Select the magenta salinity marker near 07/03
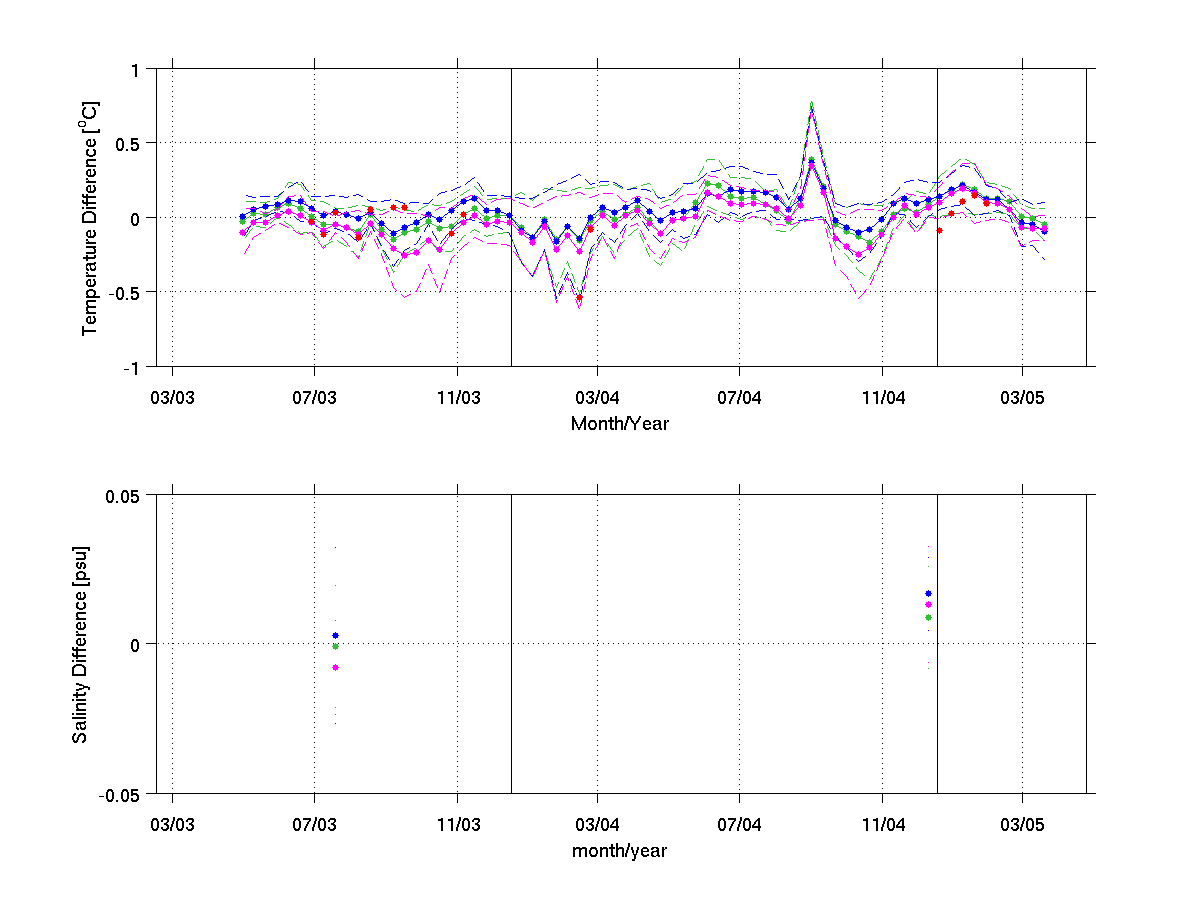1200x900 pixels. coord(336,667)
